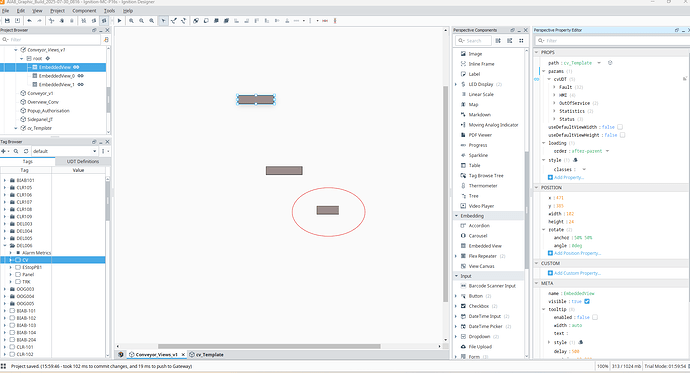Viewport: 690px width, 373px height.
Task: Start preview mode with the play icon
Action: click(x=119, y=21)
